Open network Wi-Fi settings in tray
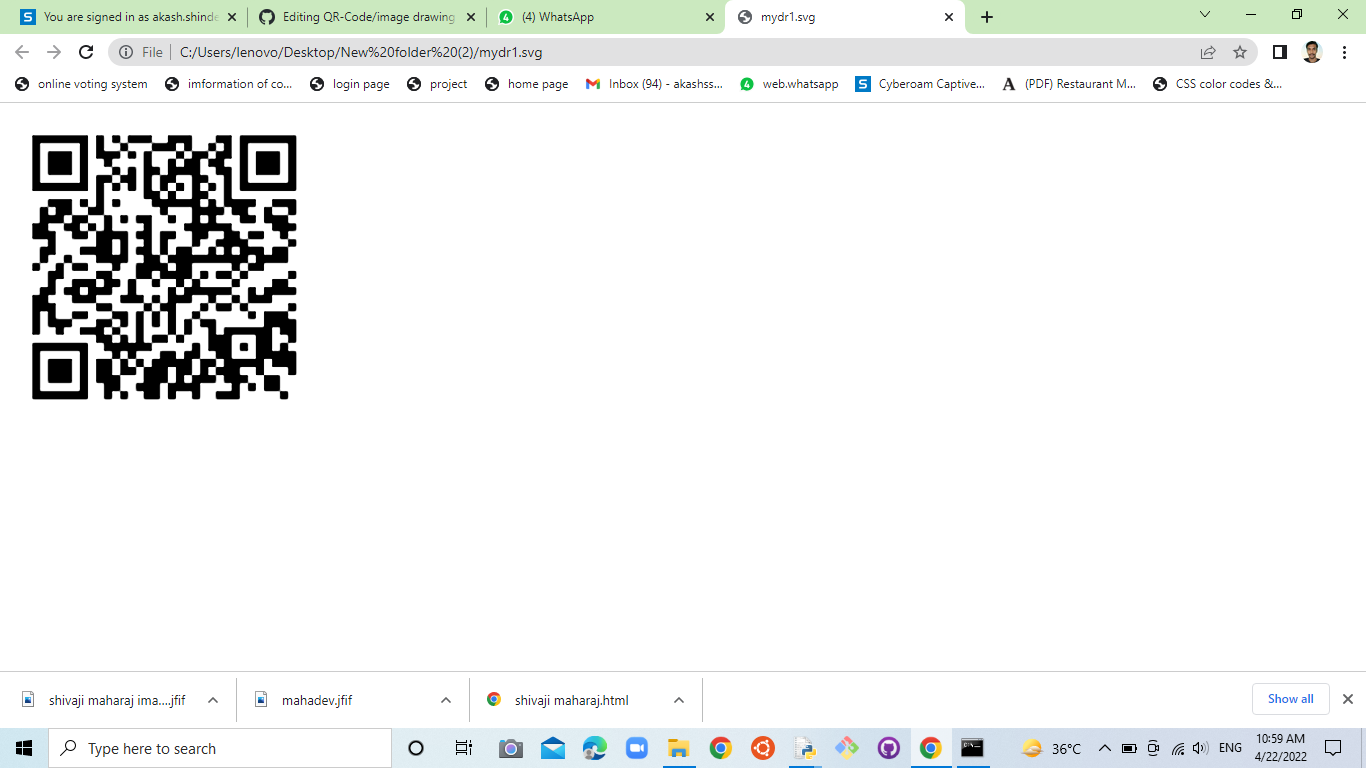Viewport: 1366px width, 768px height. coord(1178,748)
